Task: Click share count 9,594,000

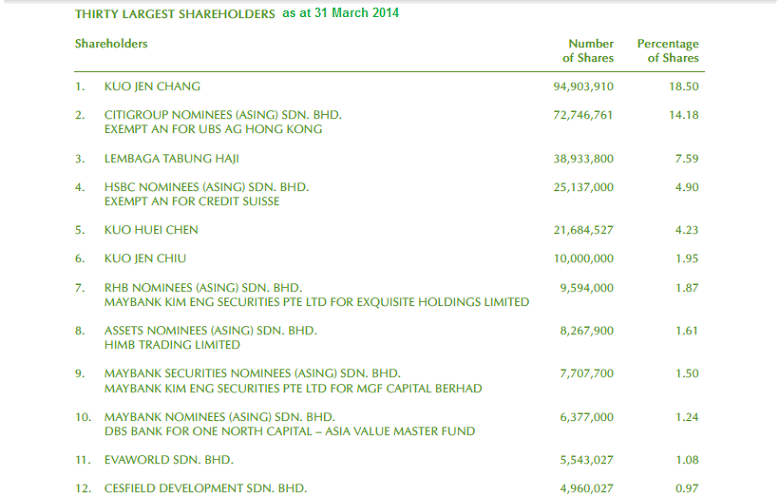Action: [x=587, y=288]
